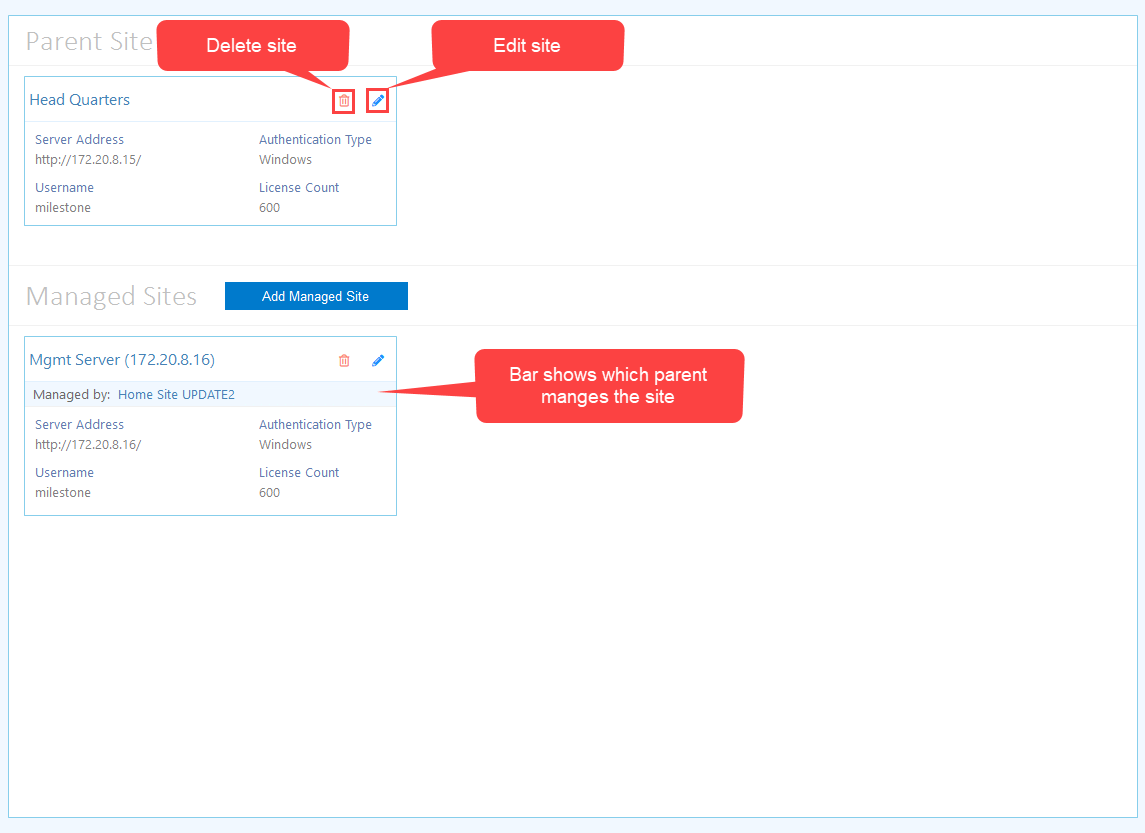1145x833 pixels.
Task: Follow the Home Site UPDATE2 link
Action: (x=176, y=395)
